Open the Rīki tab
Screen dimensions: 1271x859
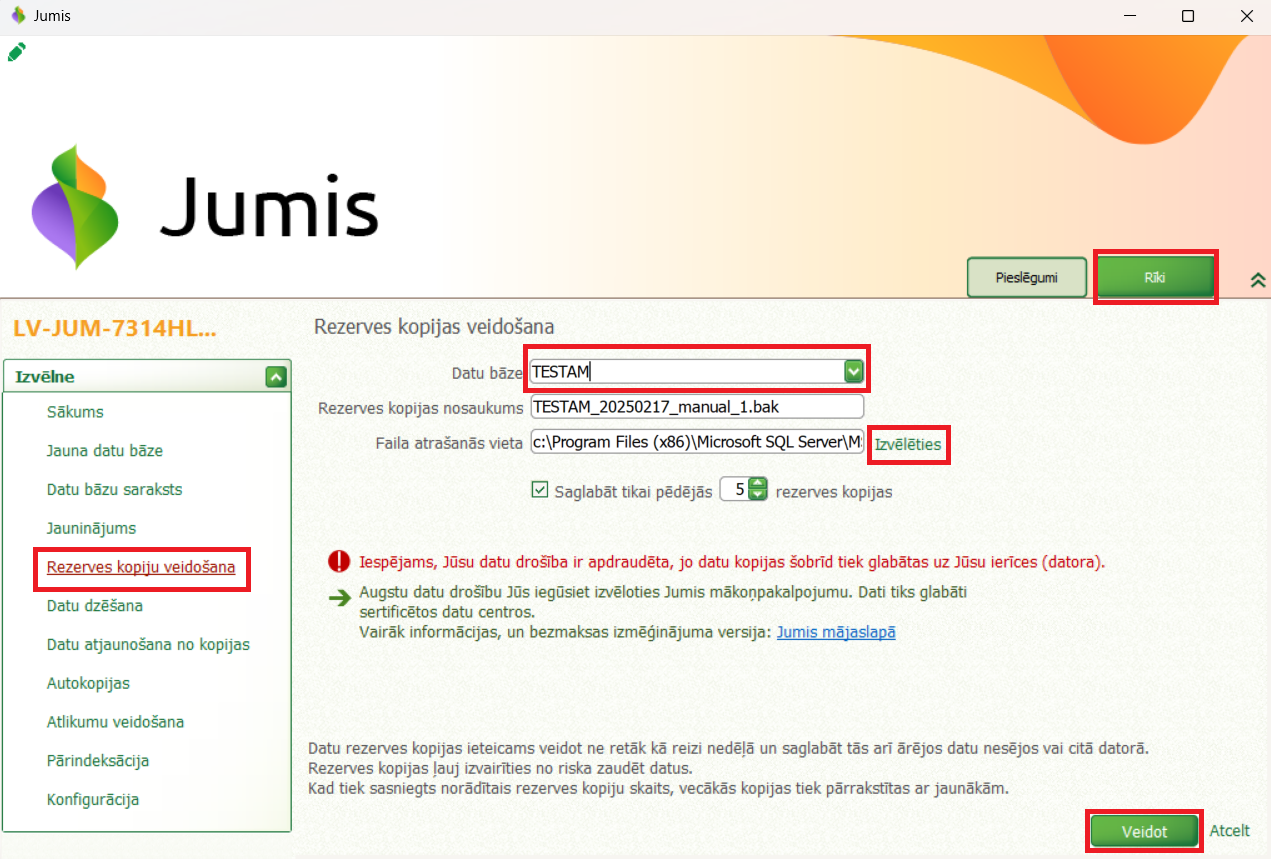pyautogui.click(x=1155, y=277)
